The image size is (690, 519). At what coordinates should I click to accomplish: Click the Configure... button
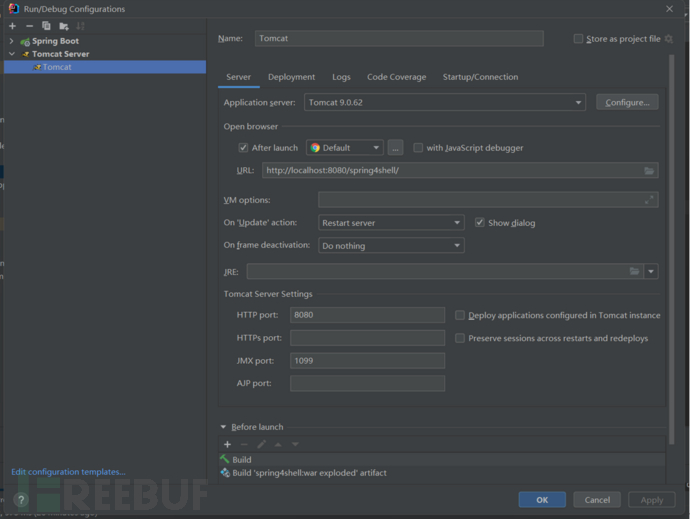(626, 102)
